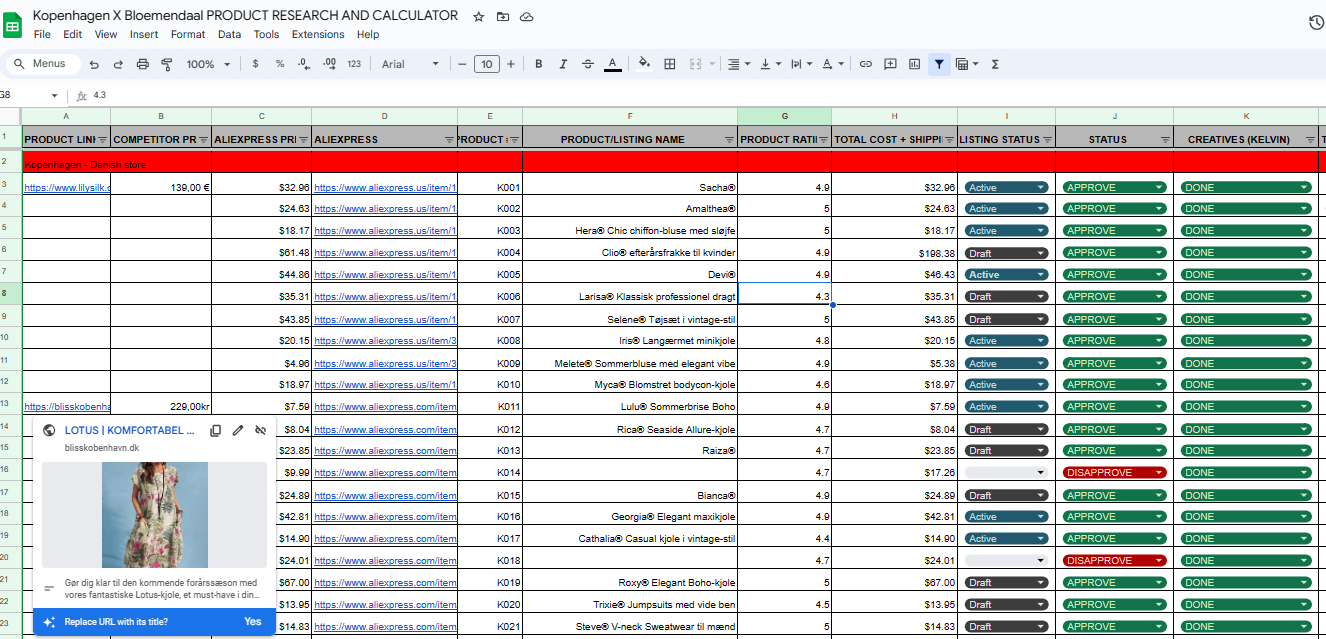Open filter menu on STATUS column header

click(1162, 140)
